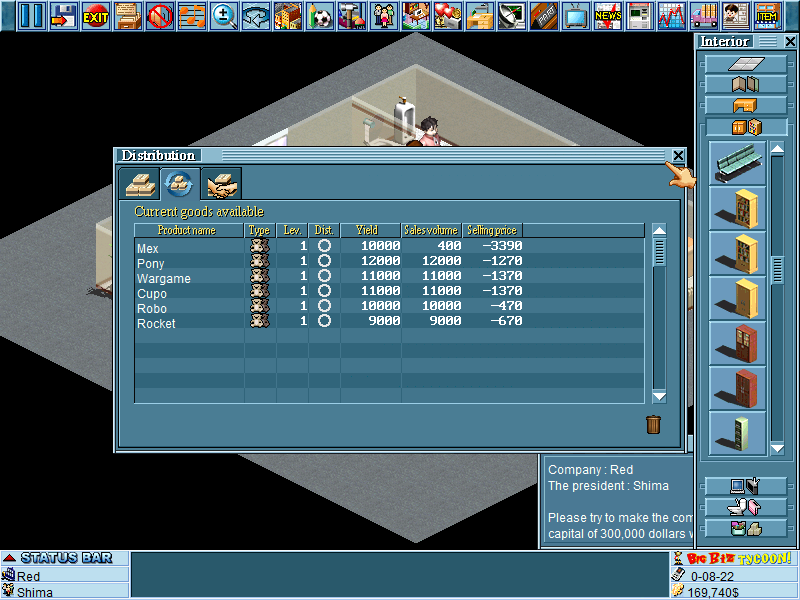Screen dimensions: 800x600
Task: Click the goods list scrollbar thumb
Action: tap(659, 252)
